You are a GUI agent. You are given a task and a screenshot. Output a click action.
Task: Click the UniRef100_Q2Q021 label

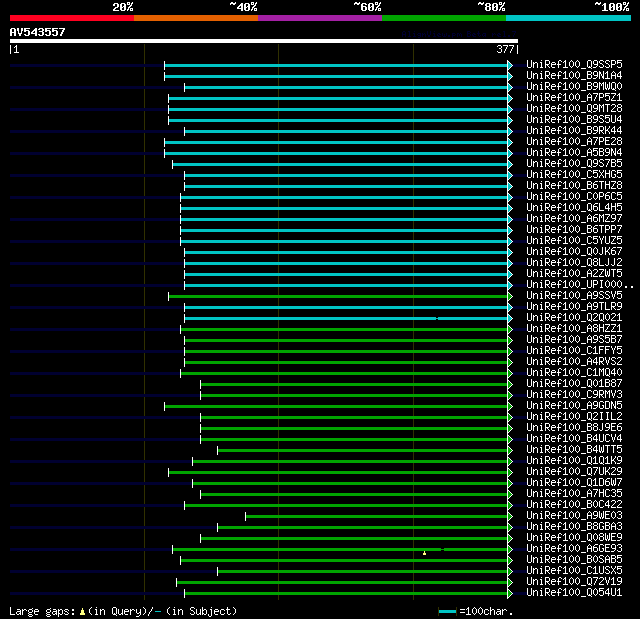(574, 318)
